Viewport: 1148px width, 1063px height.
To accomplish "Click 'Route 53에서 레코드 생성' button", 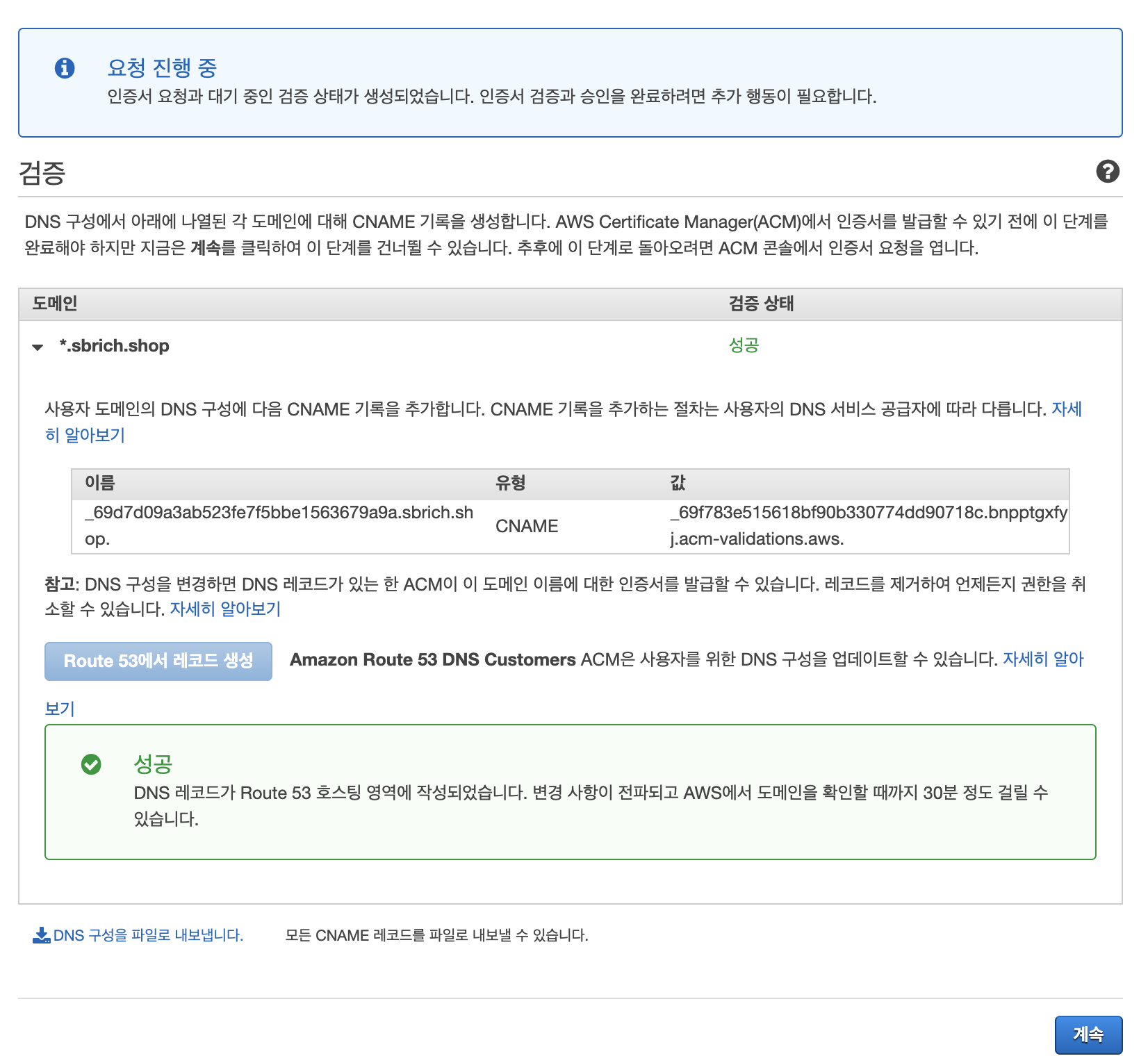I will 158,661.
